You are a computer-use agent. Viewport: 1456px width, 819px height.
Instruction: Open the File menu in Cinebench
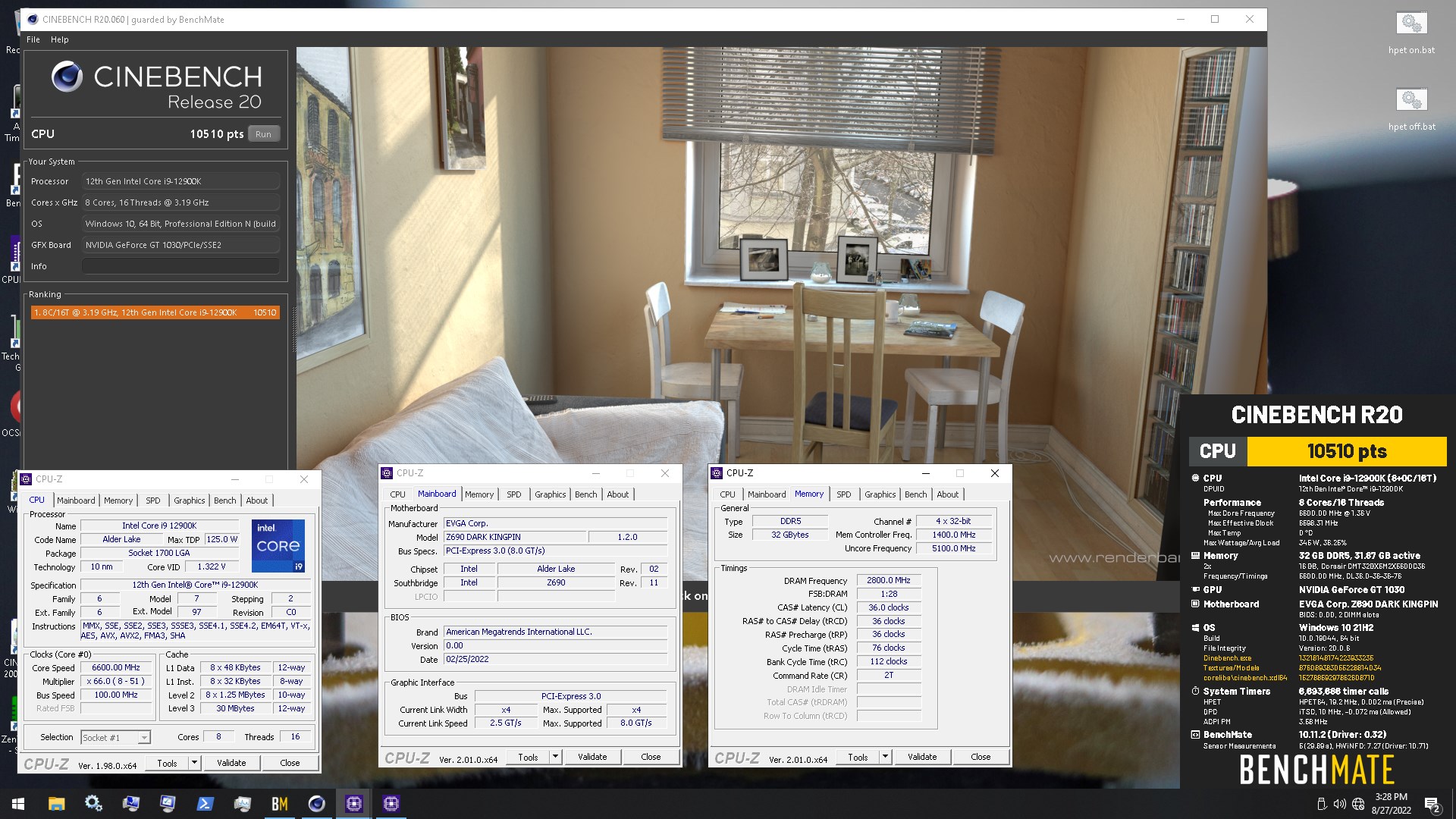(33, 39)
